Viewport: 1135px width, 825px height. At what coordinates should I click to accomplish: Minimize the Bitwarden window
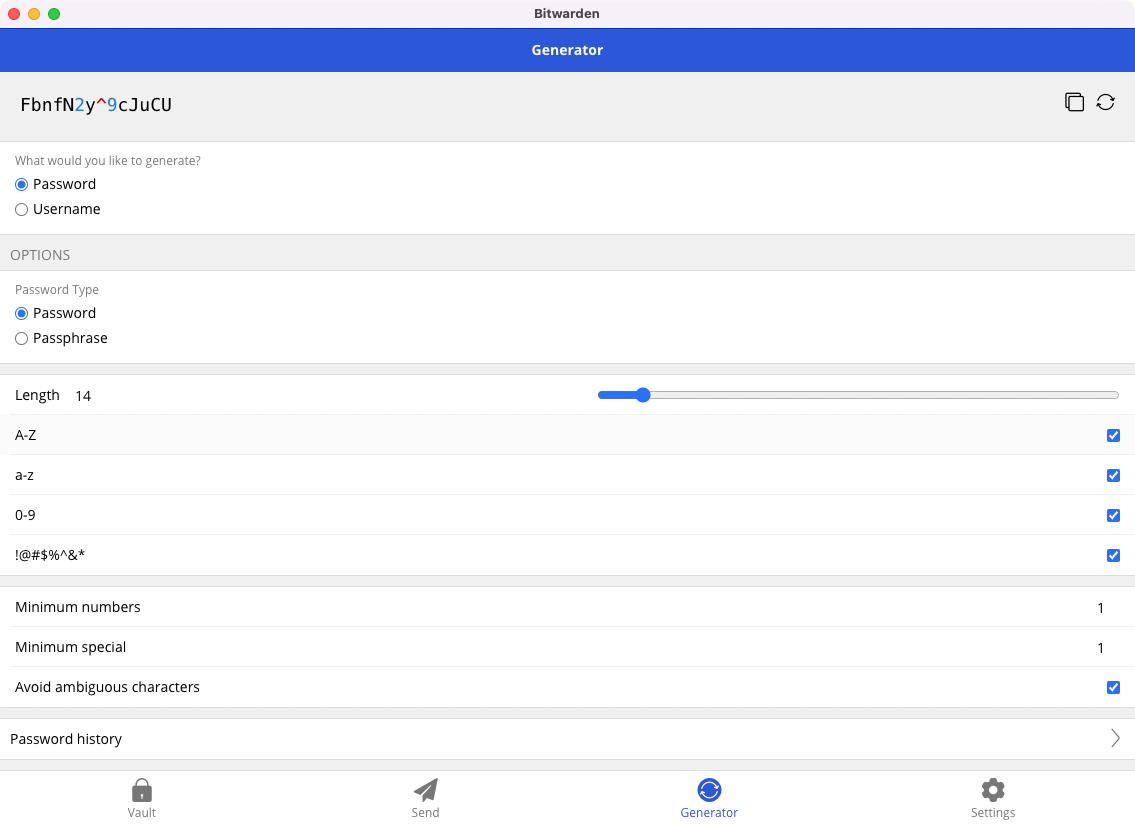34,14
